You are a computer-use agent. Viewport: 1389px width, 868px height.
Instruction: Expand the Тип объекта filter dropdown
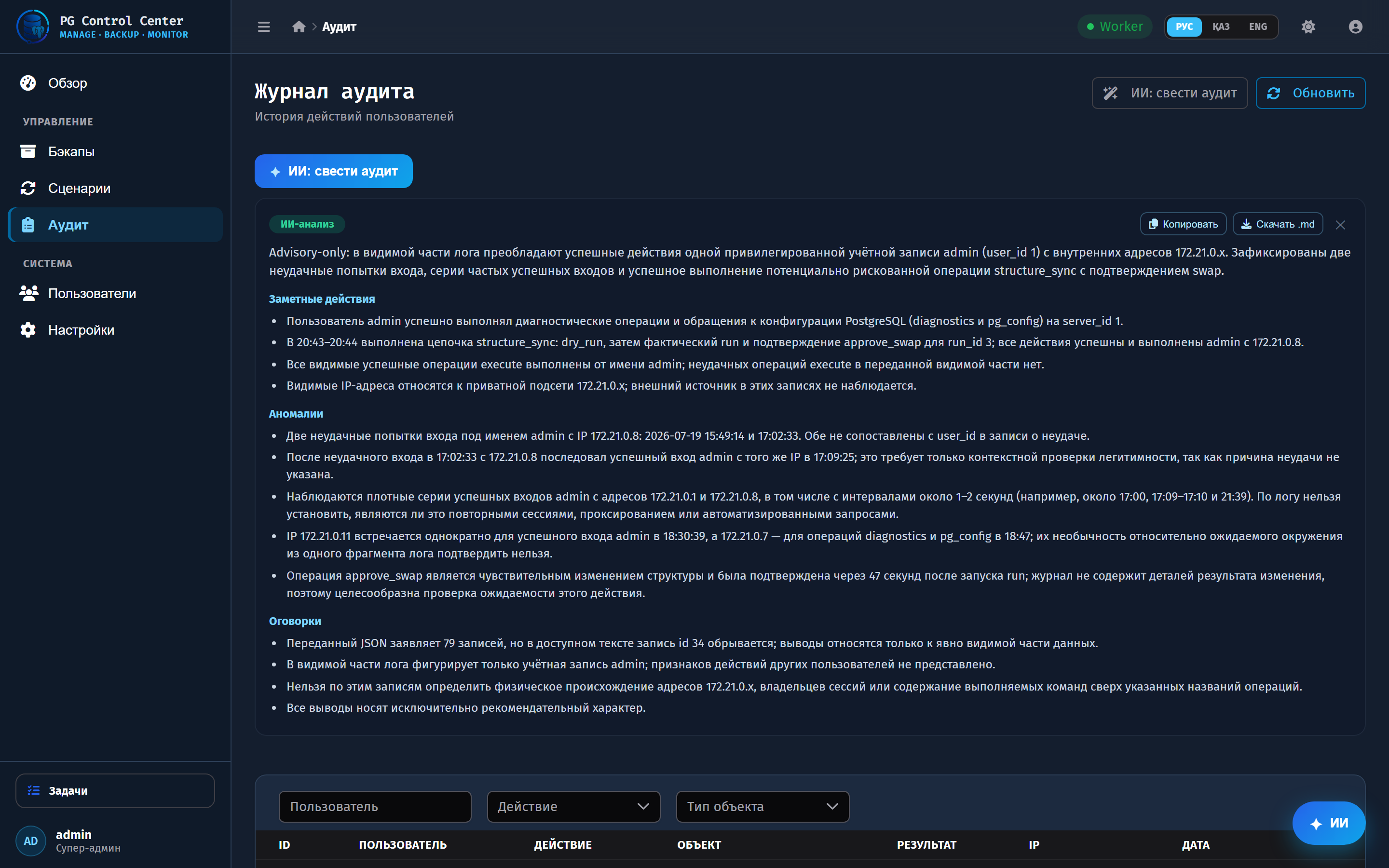(x=762, y=807)
